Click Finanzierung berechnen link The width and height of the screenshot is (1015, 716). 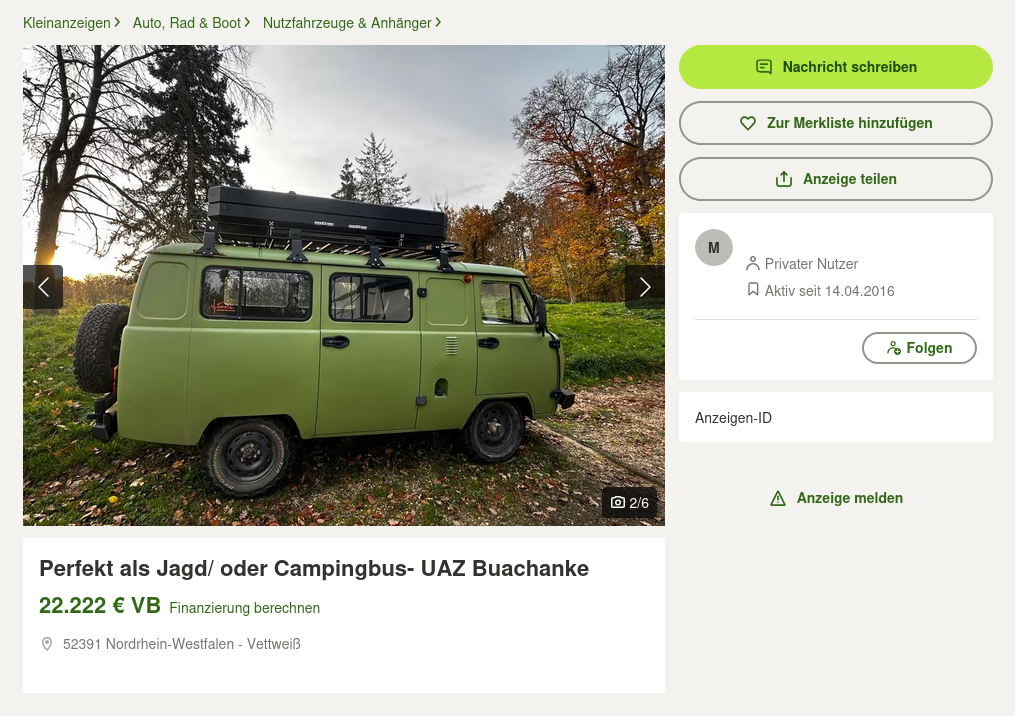(245, 608)
